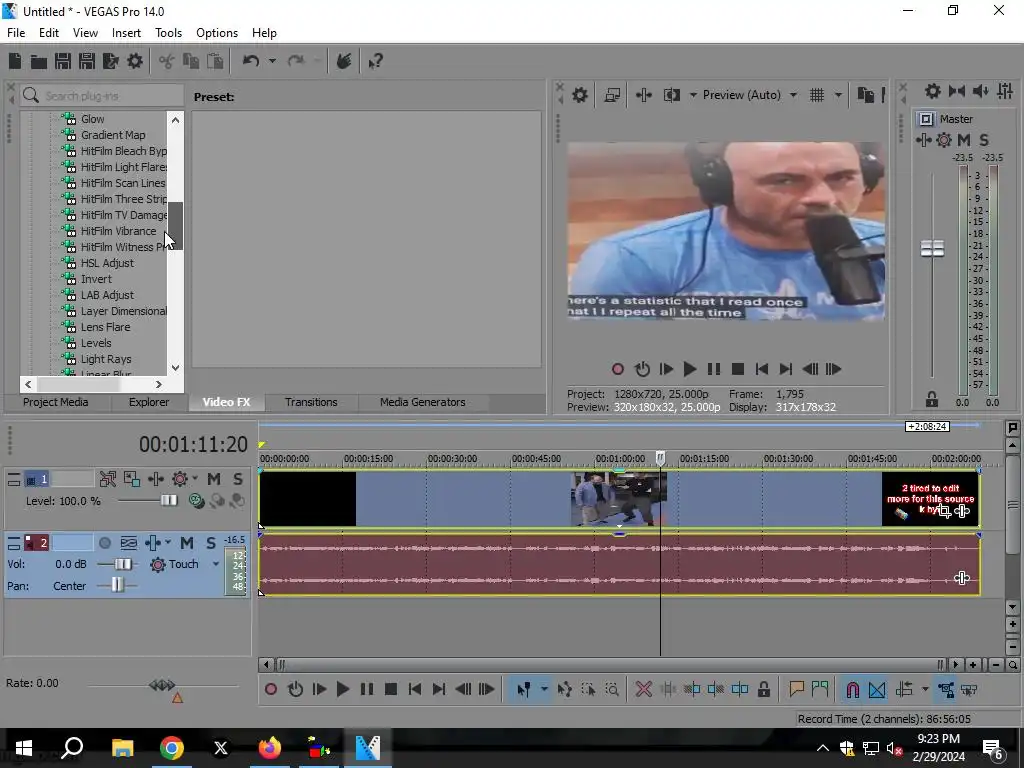Switch to Project Media tab
The height and width of the screenshot is (768, 1024).
(56, 402)
